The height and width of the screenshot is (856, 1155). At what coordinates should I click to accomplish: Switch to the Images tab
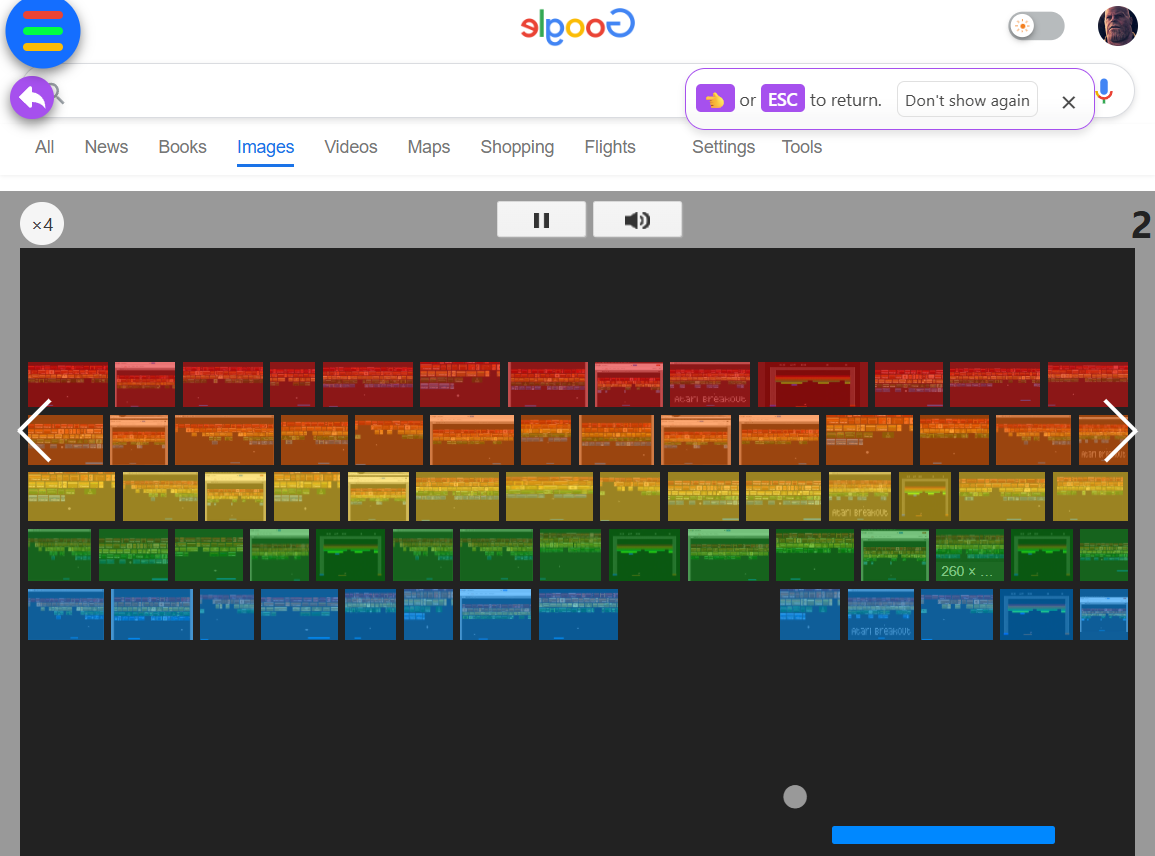coord(265,147)
